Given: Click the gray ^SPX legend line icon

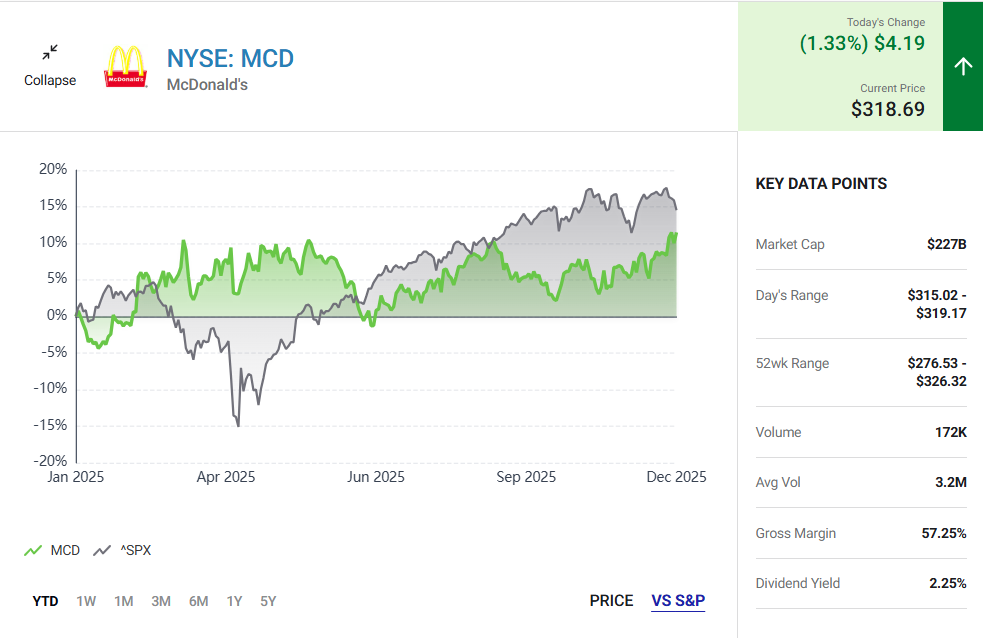Looking at the screenshot, I should click(102, 550).
